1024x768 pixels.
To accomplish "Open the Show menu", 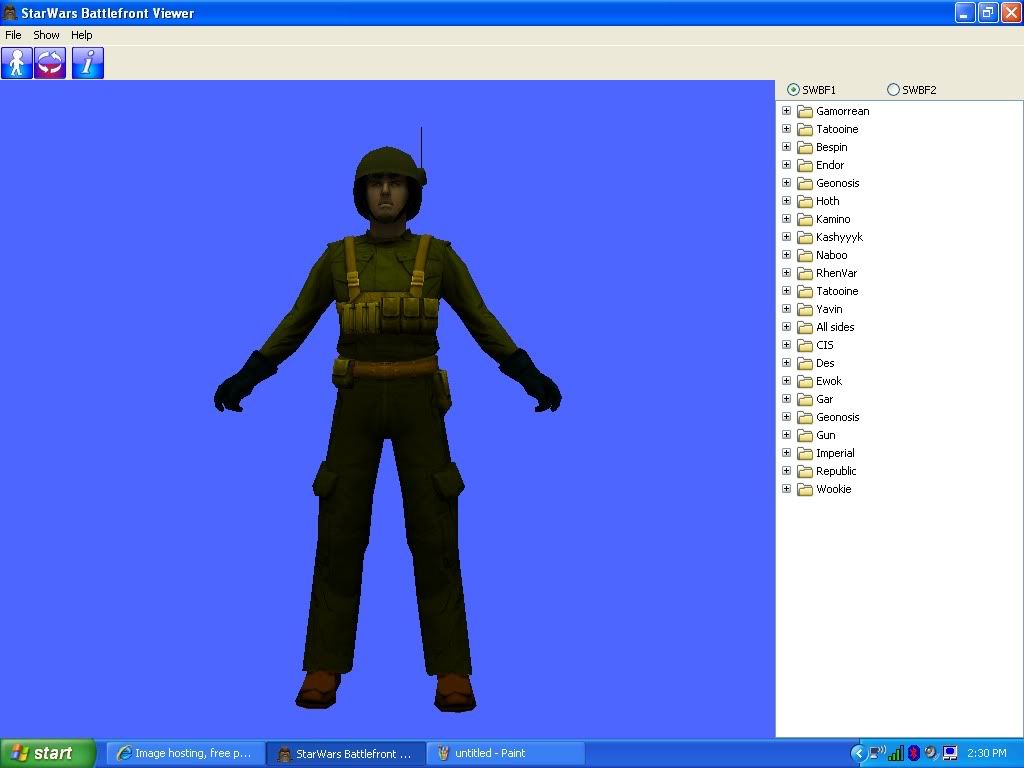I will [x=46, y=35].
